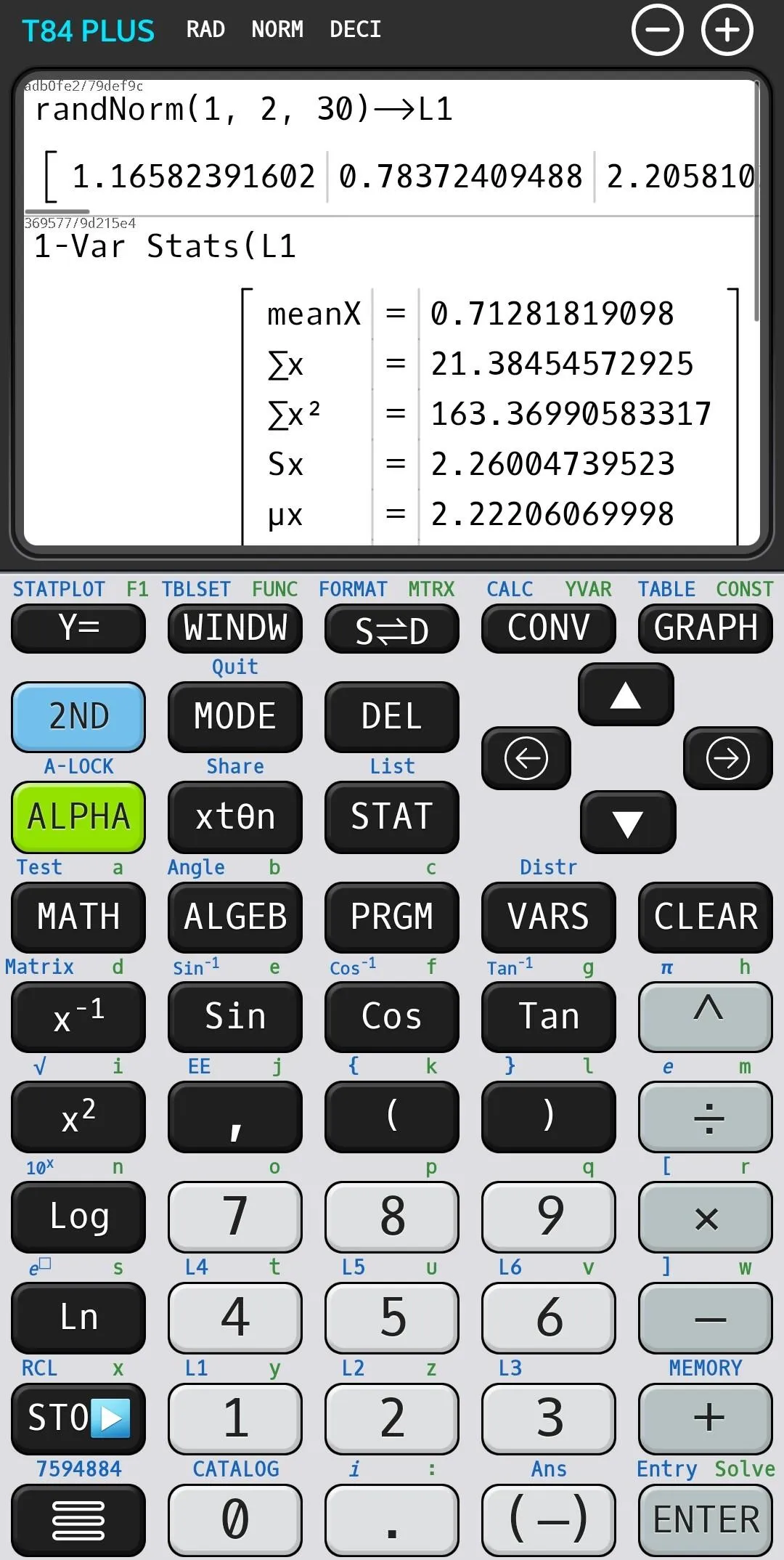Click the display's vertical scrollbar
This screenshot has width=784, height=1560.
756,200
